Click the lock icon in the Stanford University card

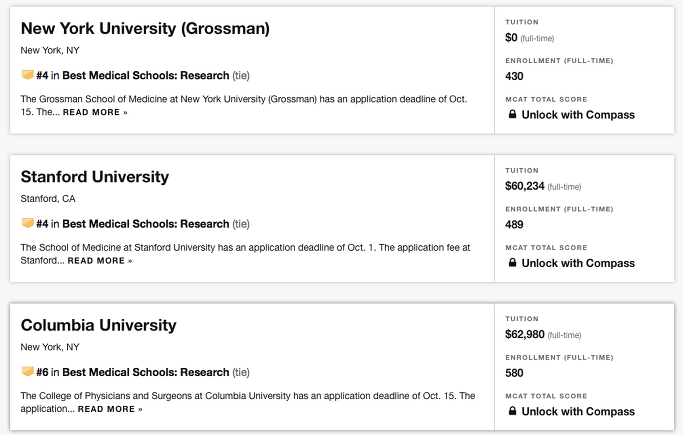point(512,263)
